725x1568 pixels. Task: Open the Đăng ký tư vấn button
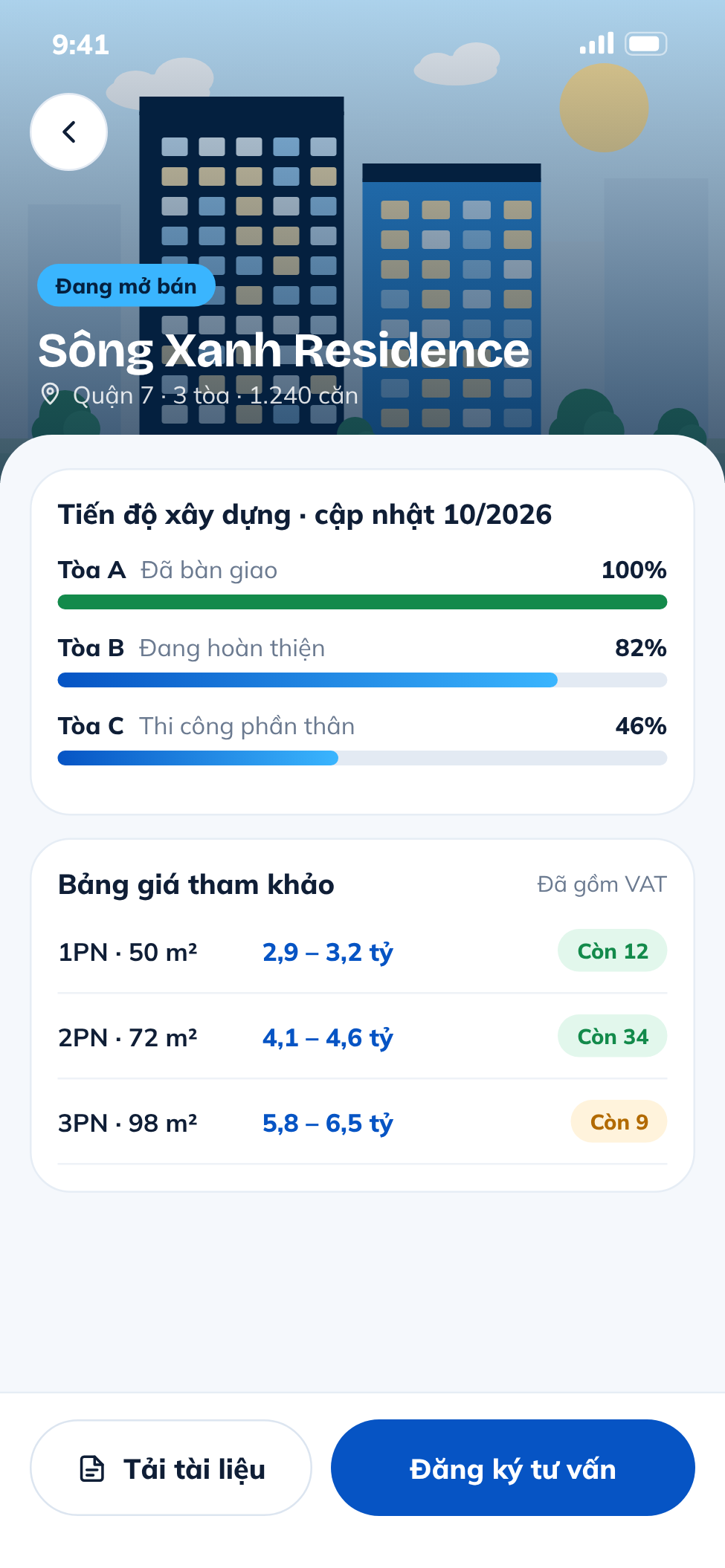point(512,1468)
